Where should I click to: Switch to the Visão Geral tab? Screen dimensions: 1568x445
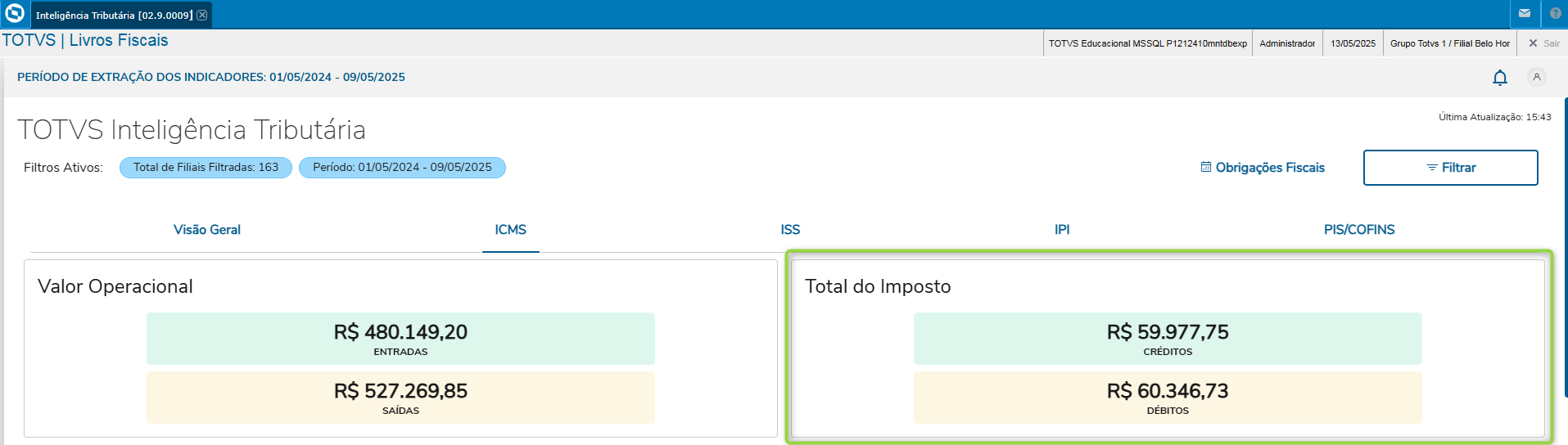[207, 230]
